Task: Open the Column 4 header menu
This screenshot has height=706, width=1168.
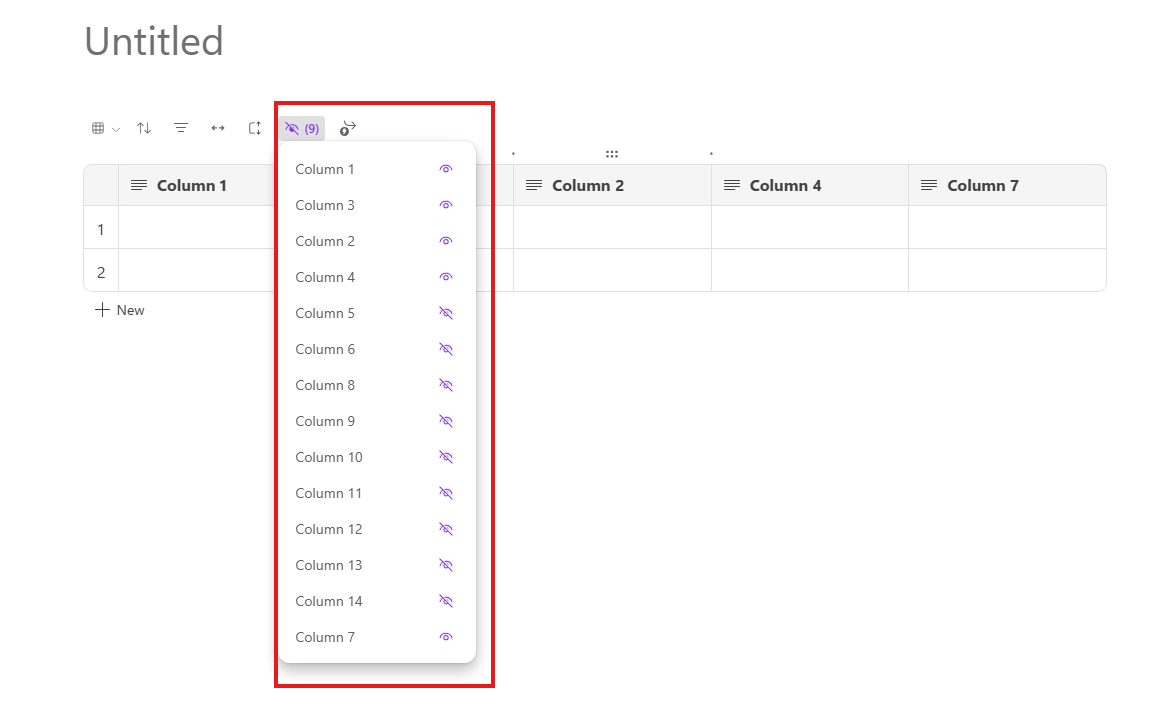Action: (x=734, y=185)
